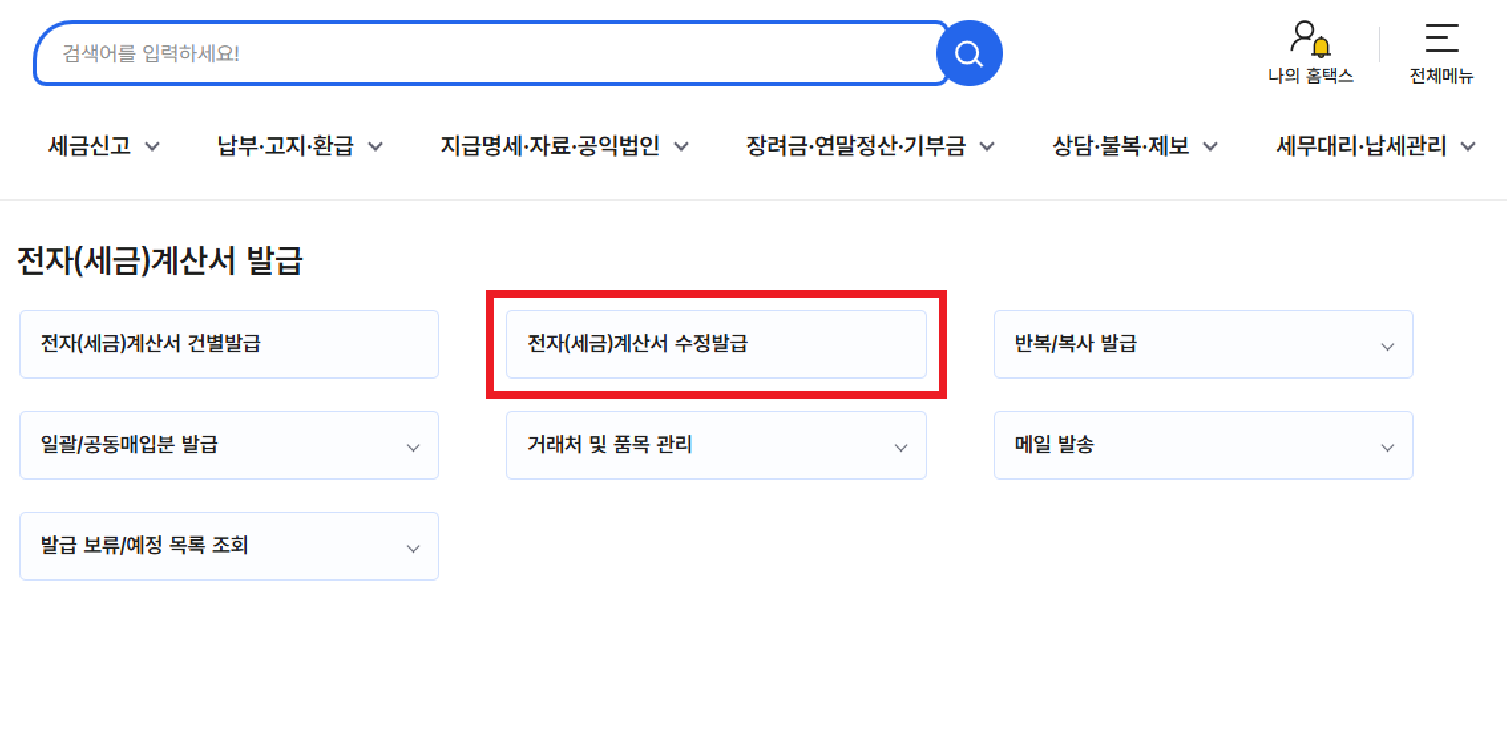Click the blue search magnifier icon
The height and width of the screenshot is (744, 1508).
coord(967,53)
